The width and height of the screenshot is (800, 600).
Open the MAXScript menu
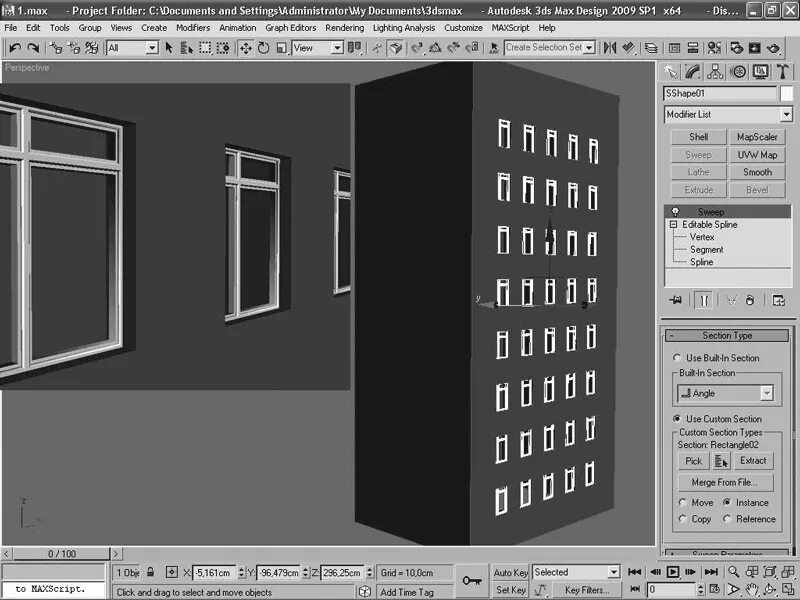point(510,28)
